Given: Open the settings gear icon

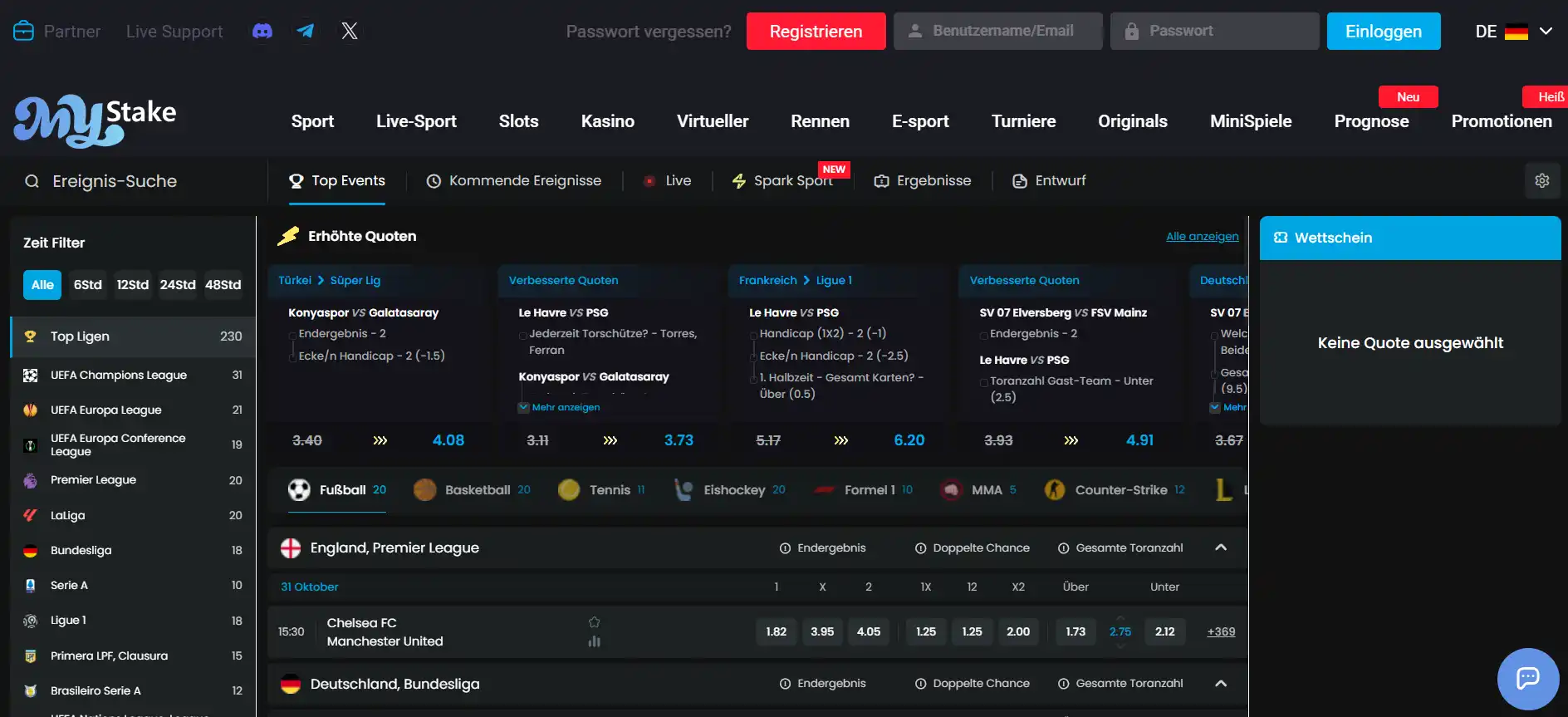Looking at the screenshot, I should click(x=1542, y=181).
